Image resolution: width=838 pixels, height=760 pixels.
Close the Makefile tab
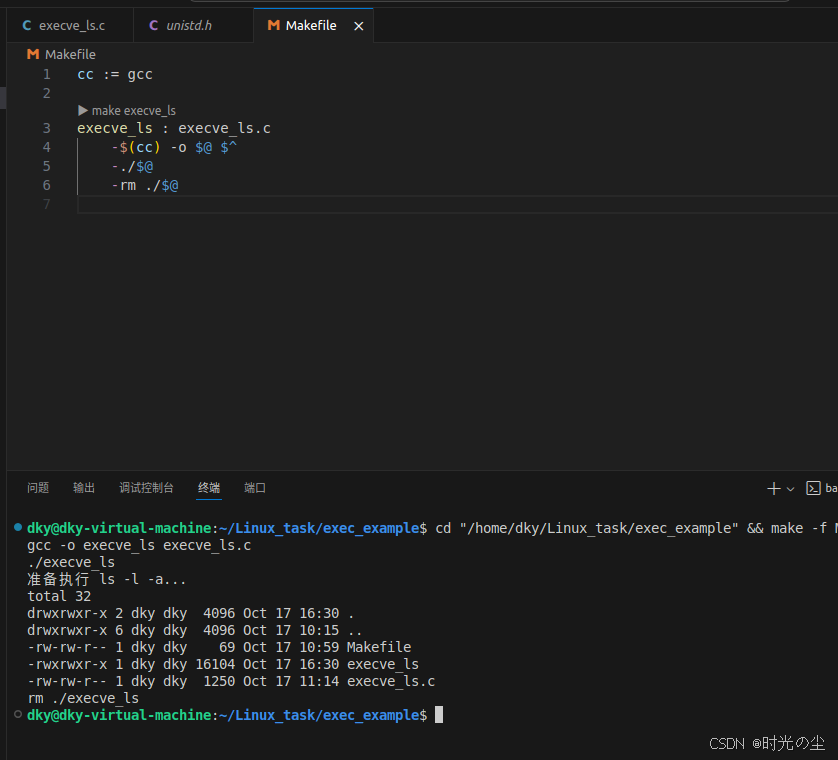pos(358,25)
